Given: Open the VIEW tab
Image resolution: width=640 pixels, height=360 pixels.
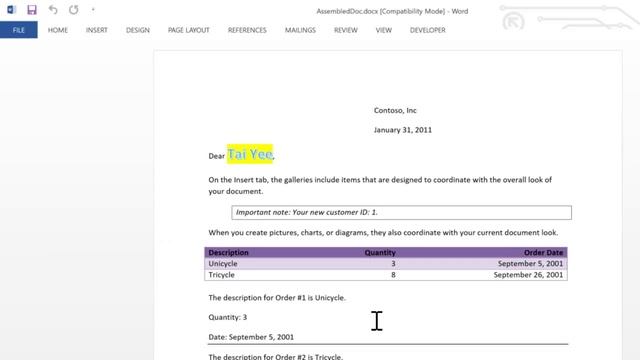Looking at the screenshot, I should [x=384, y=30].
